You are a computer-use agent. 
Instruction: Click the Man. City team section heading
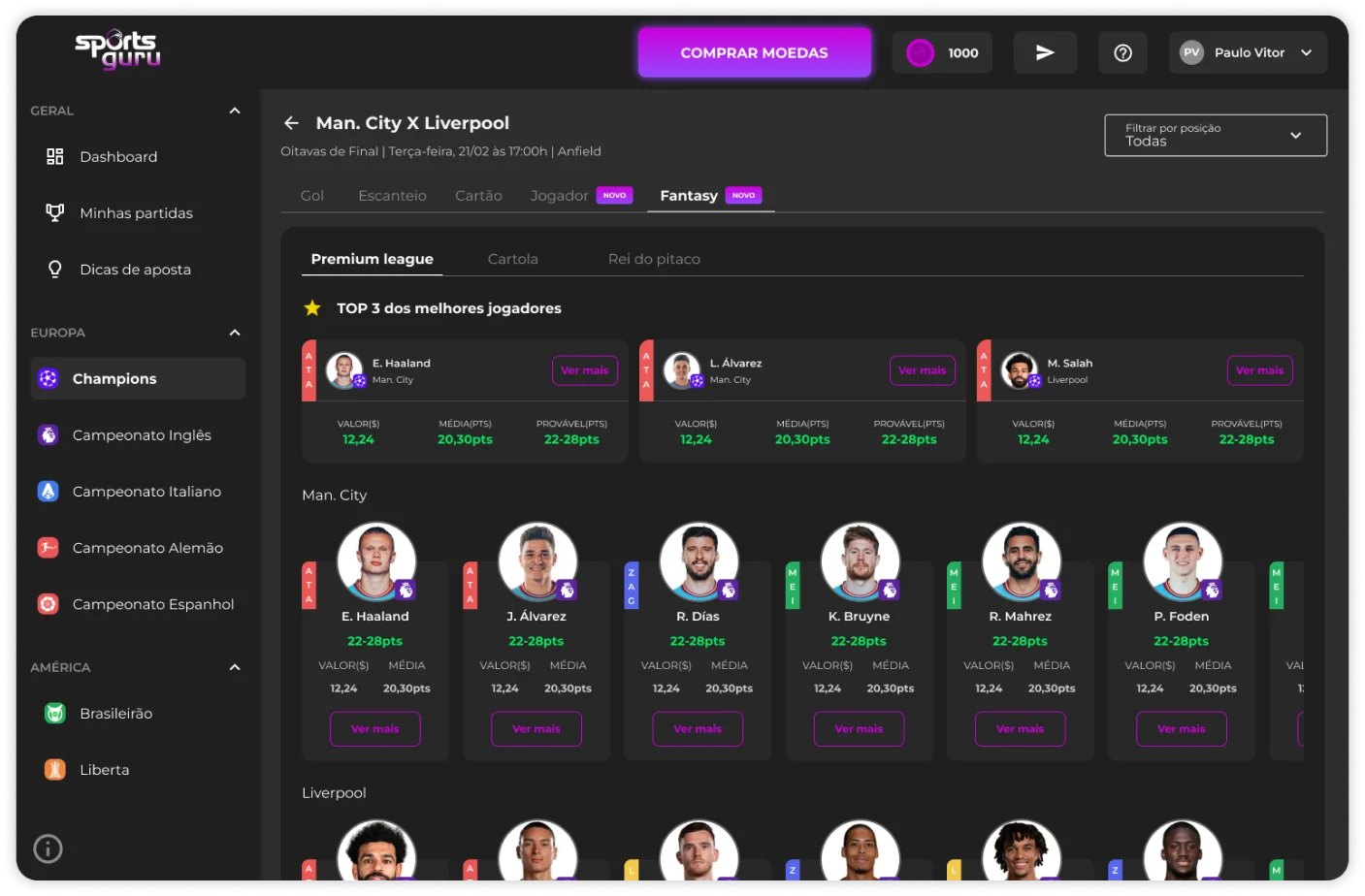[334, 495]
